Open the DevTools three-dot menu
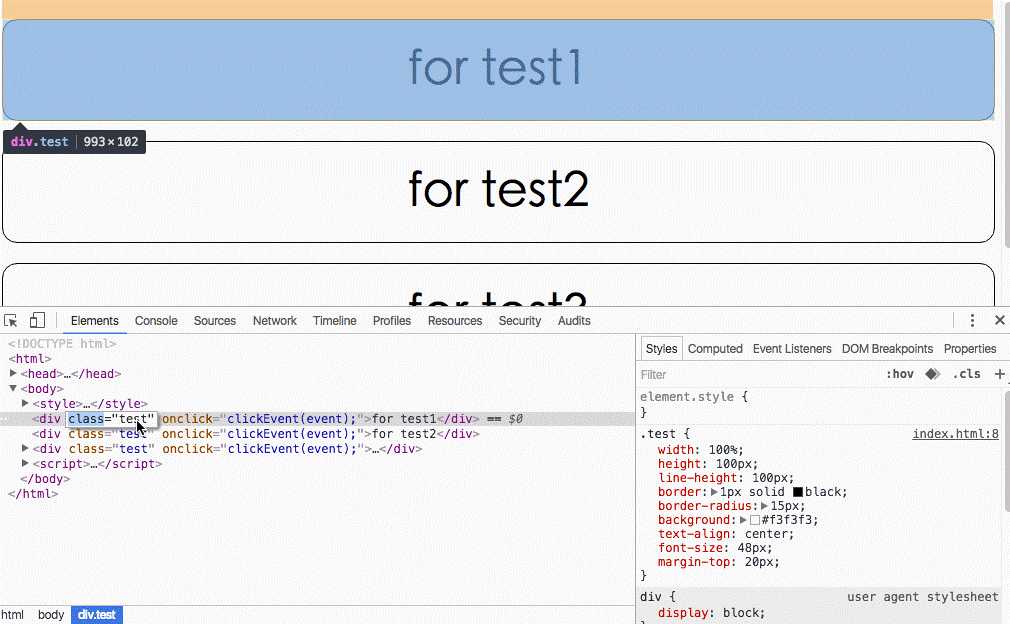Image resolution: width=1010 pixels, height=624 pixels. tap(972, 320)
